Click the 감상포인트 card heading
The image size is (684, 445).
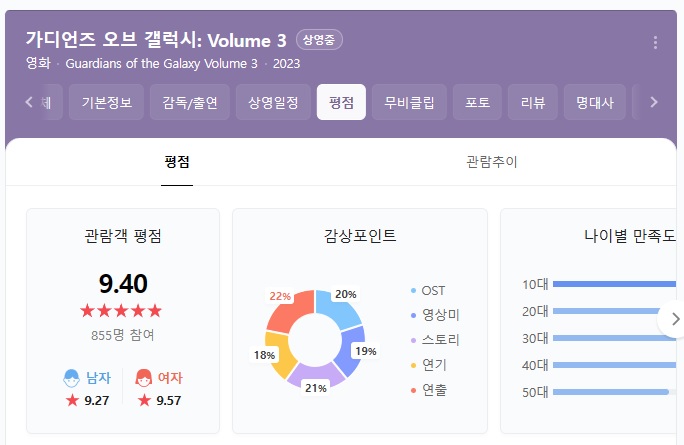tap(360, 236)
